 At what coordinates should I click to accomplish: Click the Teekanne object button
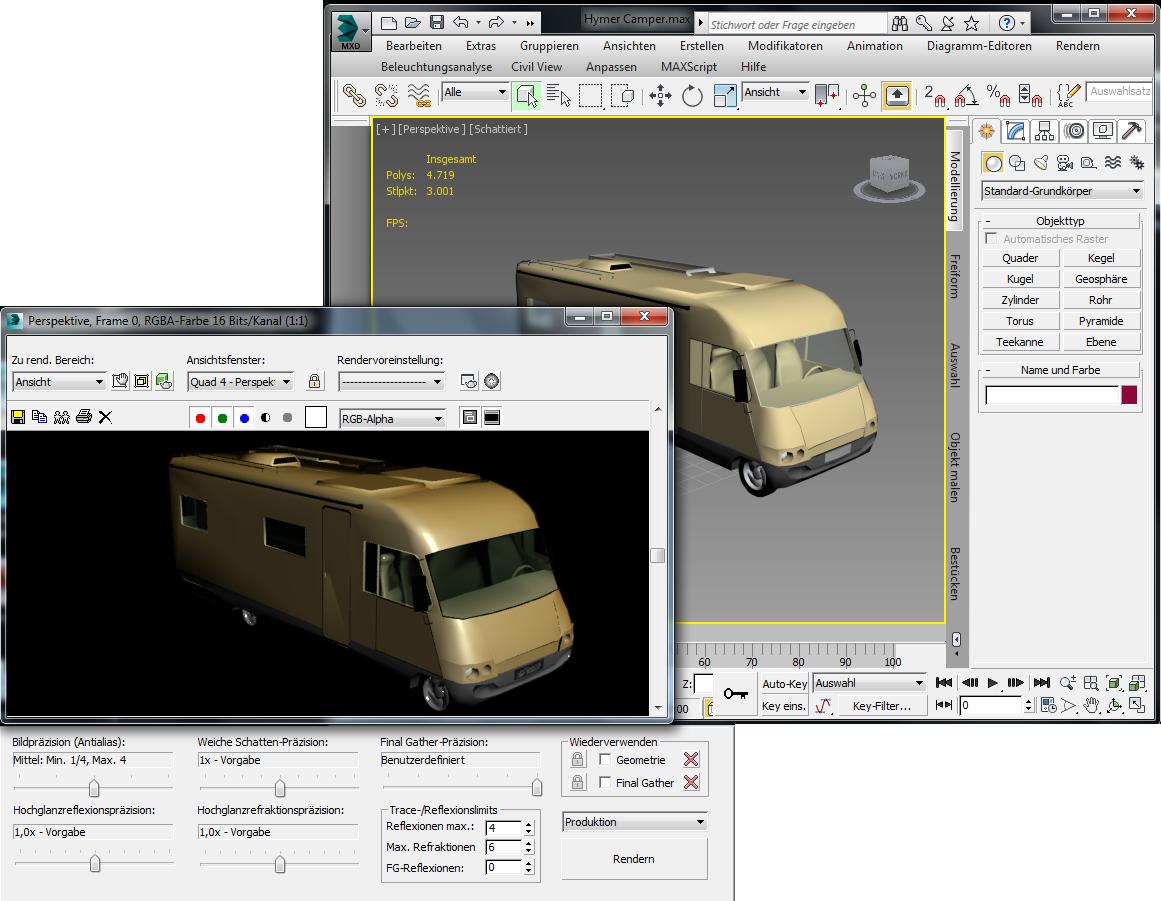tap(1020, 342)
